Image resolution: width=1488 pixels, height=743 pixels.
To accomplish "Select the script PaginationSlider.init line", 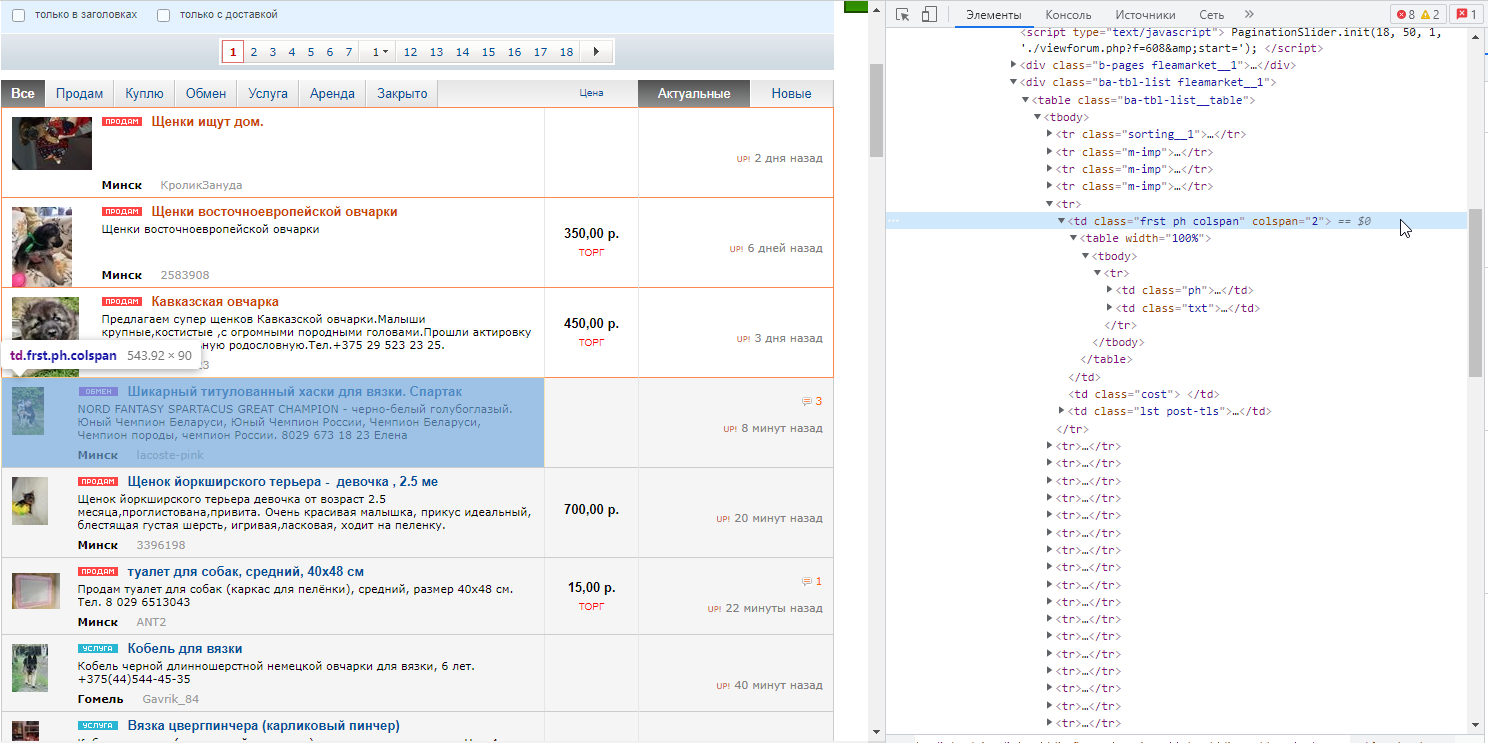I will tap(1230, 39).
